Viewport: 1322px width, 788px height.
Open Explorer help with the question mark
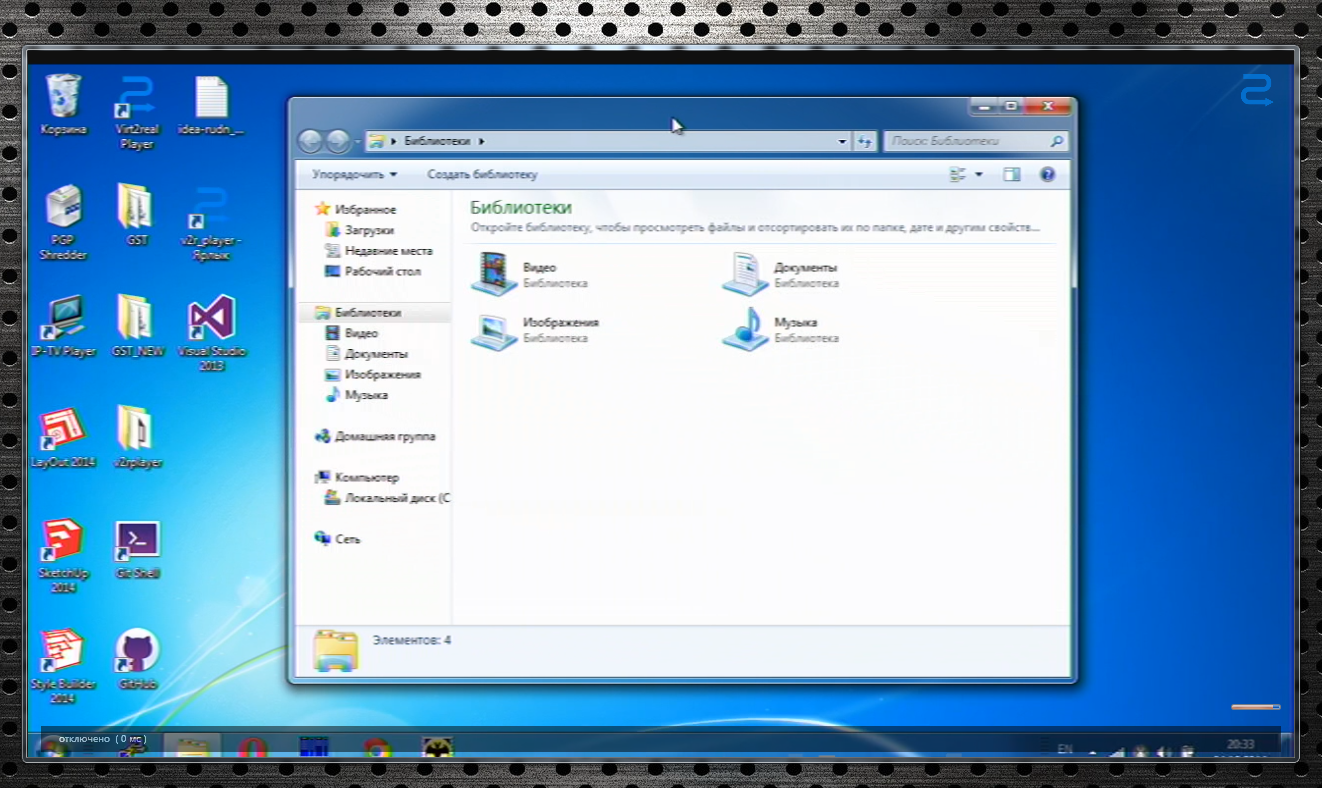pyautogui.click(x=1047, y=174)
